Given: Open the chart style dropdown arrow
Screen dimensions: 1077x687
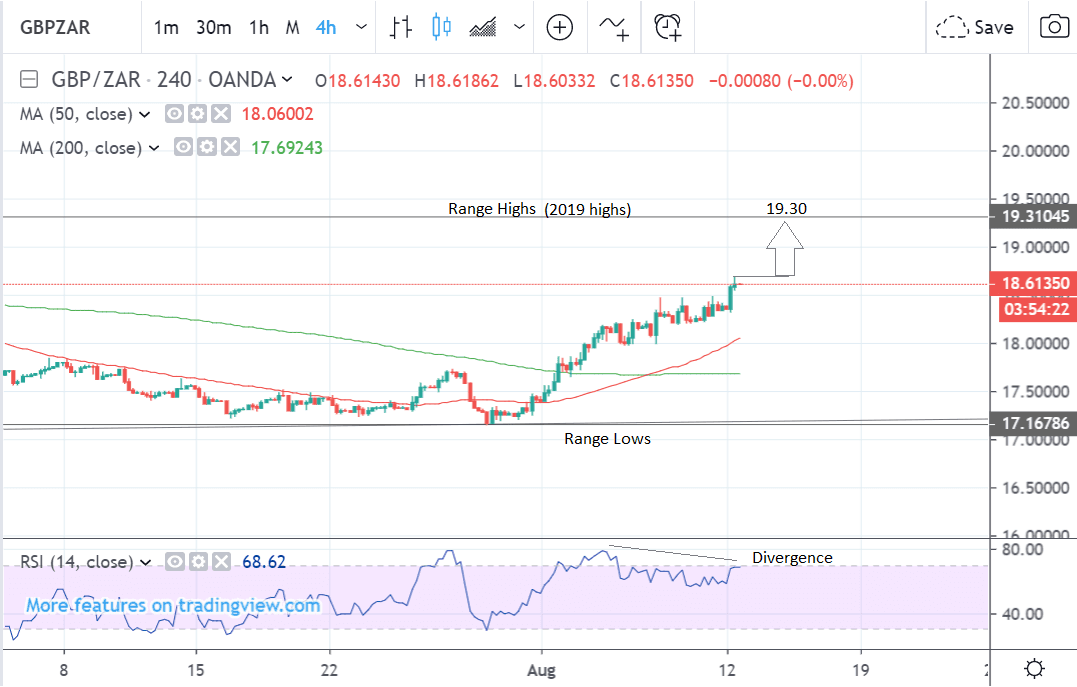Looking at the screenshot, I should 517,27.
